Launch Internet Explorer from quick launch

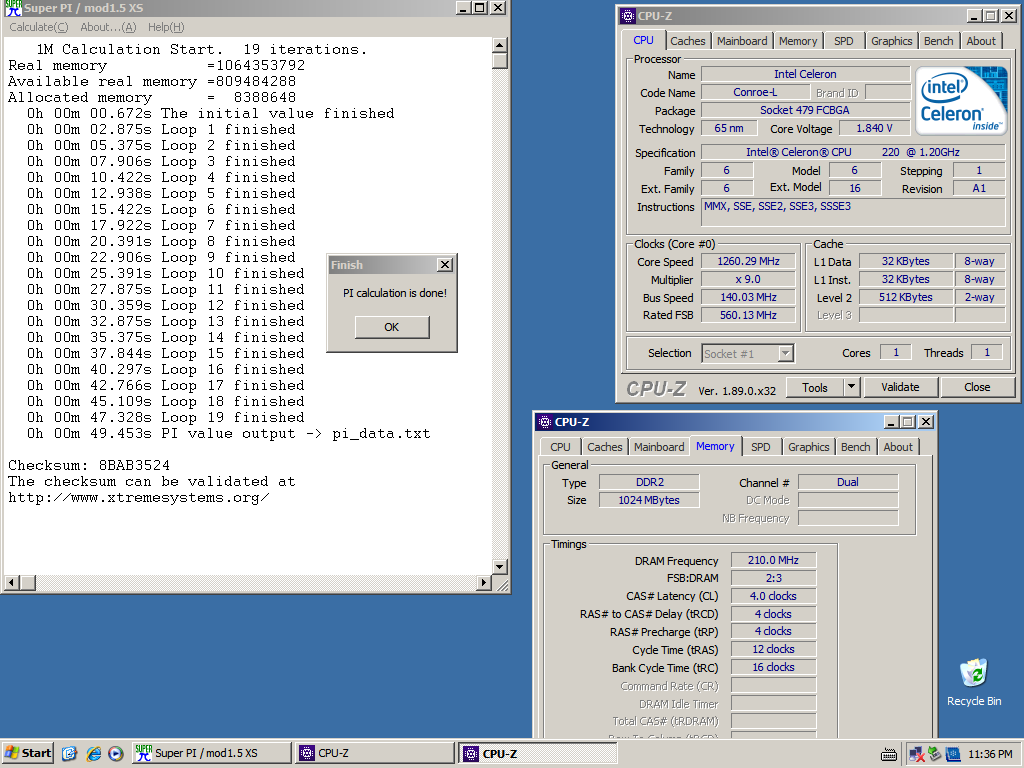pyautogui.click(x=93, y=754)
